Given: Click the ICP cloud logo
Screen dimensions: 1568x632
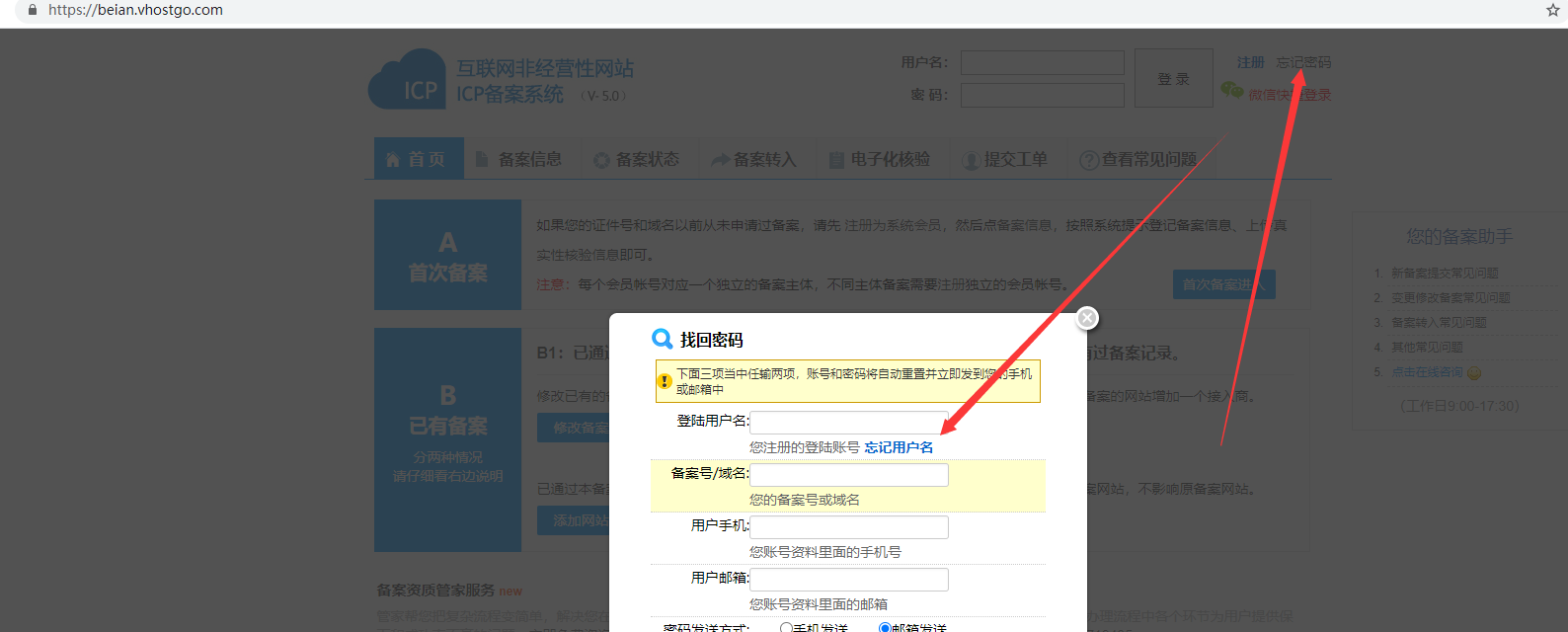Looking at the screenshot, I should point(407,81).
